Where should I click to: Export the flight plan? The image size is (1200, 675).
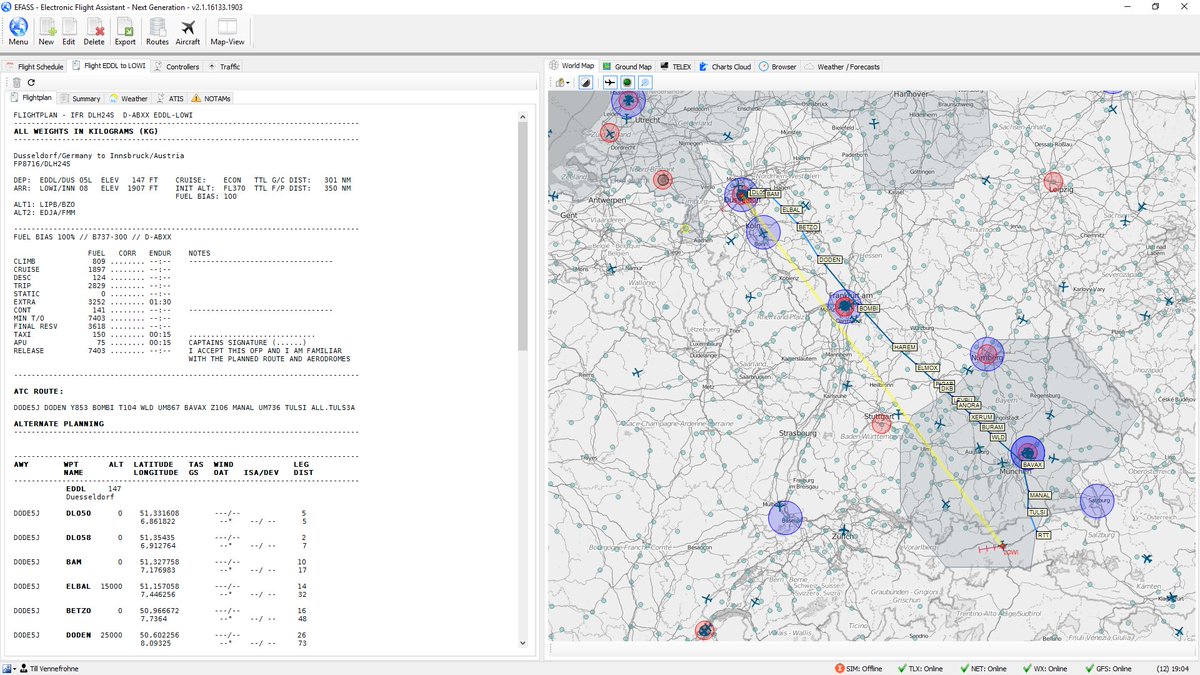pyautogui.click(x=125, y=32)
